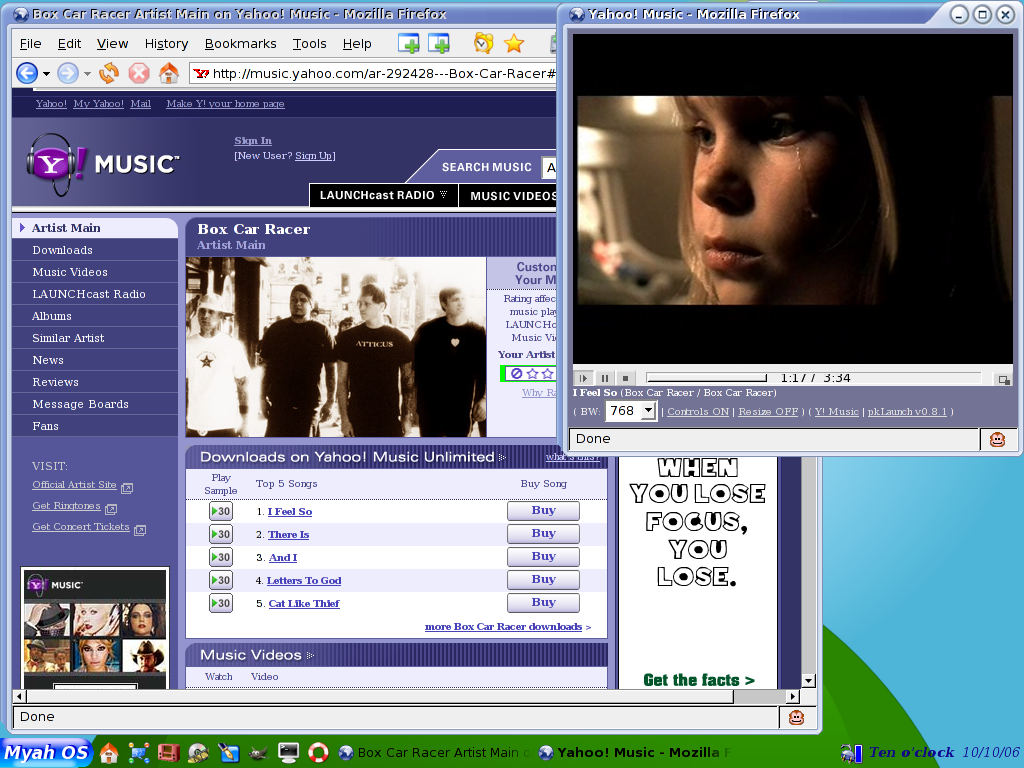
Task: Open the File menu
Action: coord(30,44)
